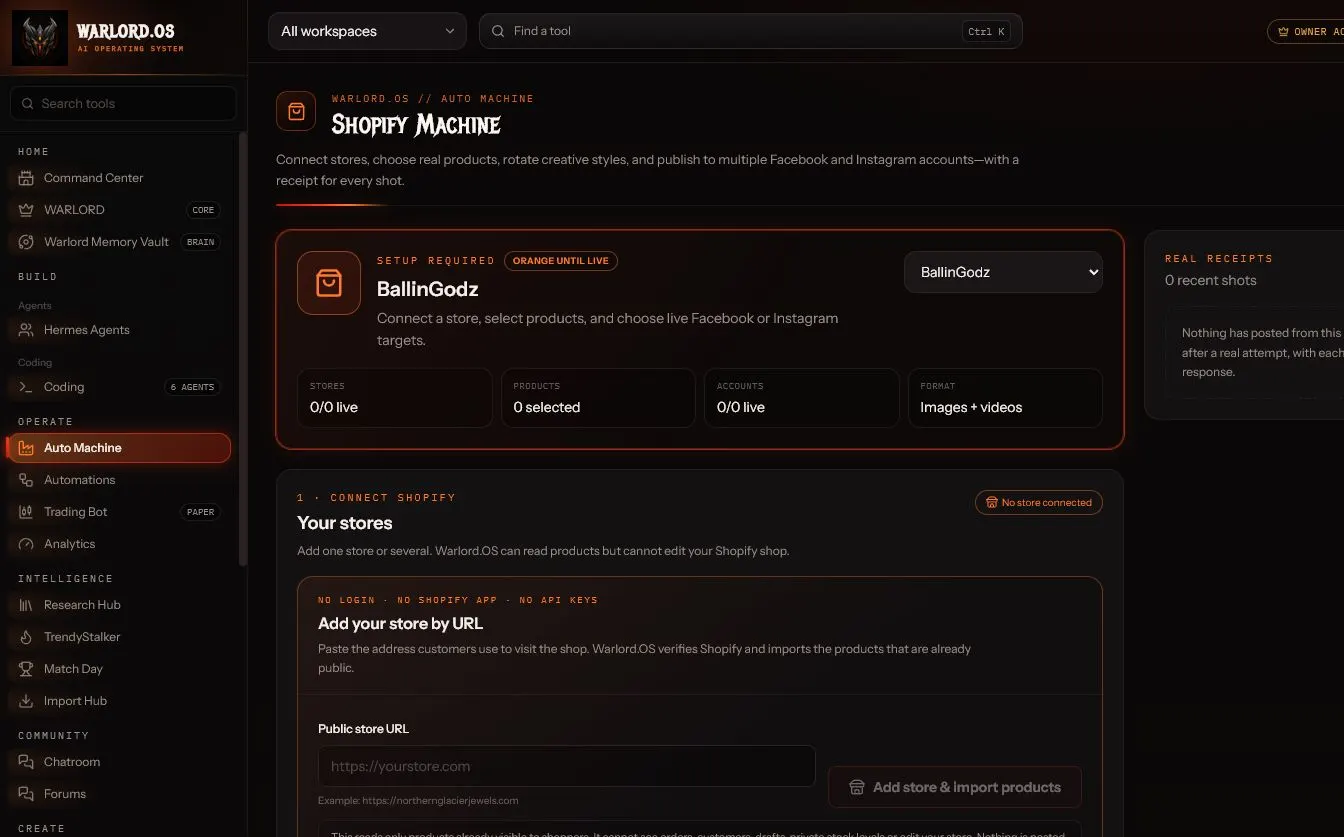Click the store icon in No store connected badge

point(992,503)
